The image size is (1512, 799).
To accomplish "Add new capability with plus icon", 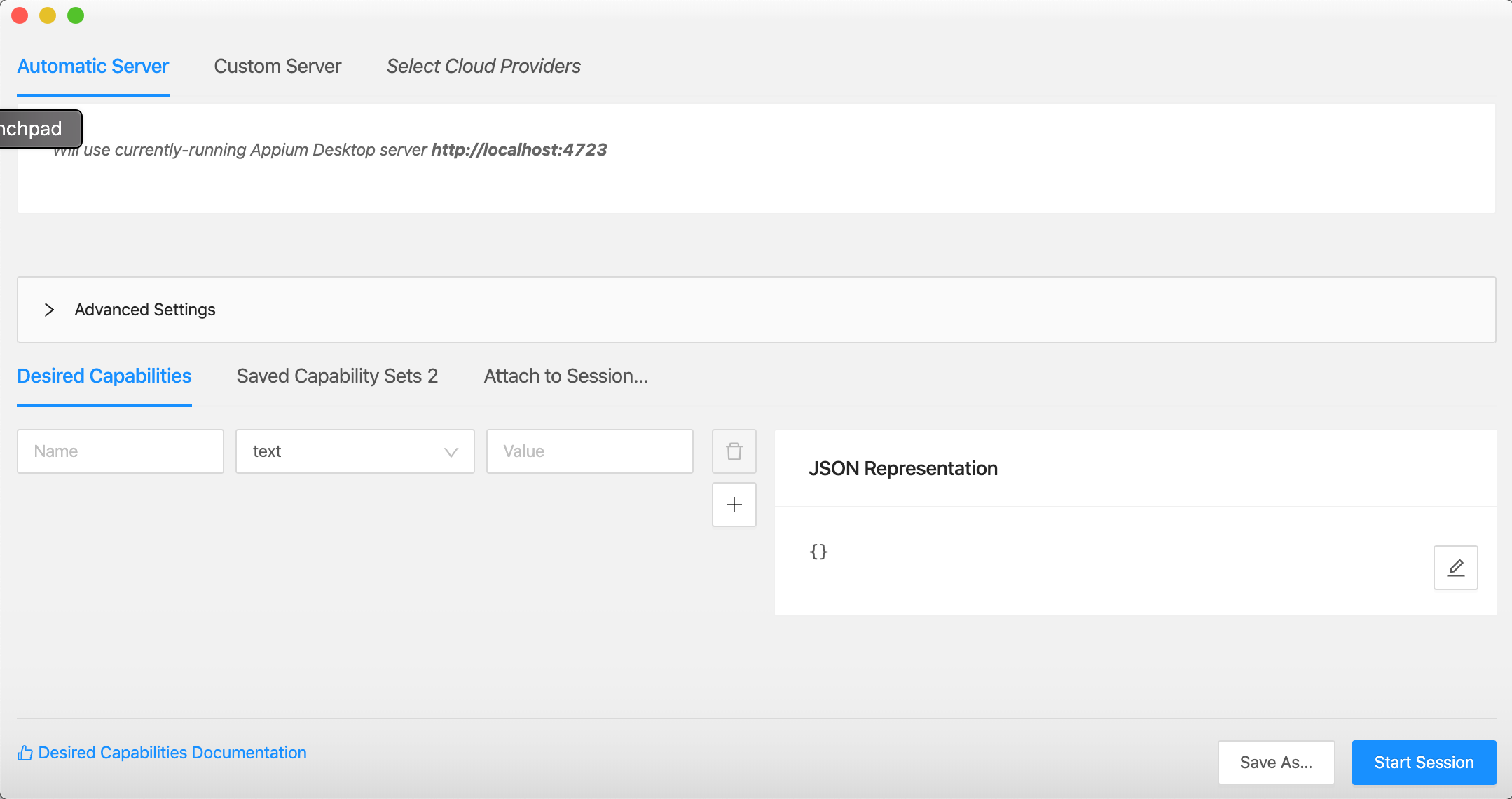I will 734,505.
